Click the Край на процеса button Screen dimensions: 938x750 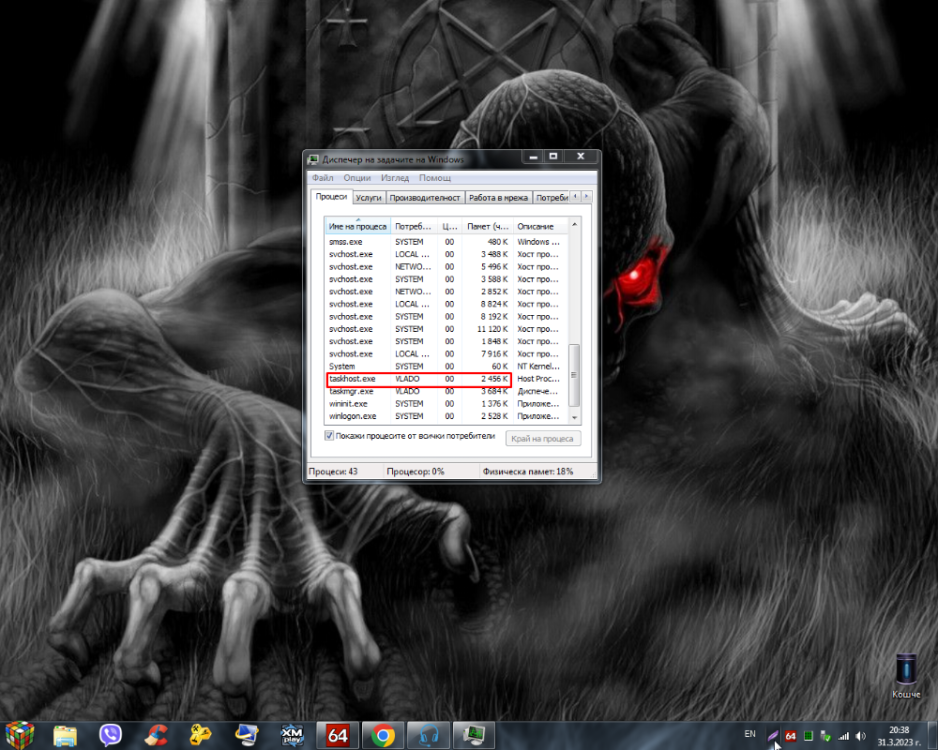(543, 438)
